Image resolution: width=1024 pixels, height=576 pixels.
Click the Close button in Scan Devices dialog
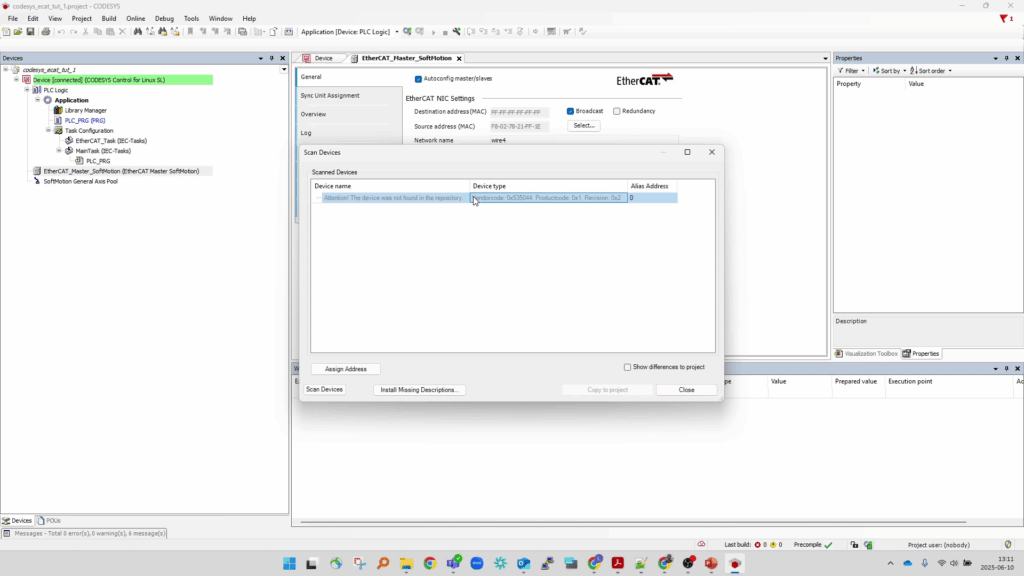[686, 390]
